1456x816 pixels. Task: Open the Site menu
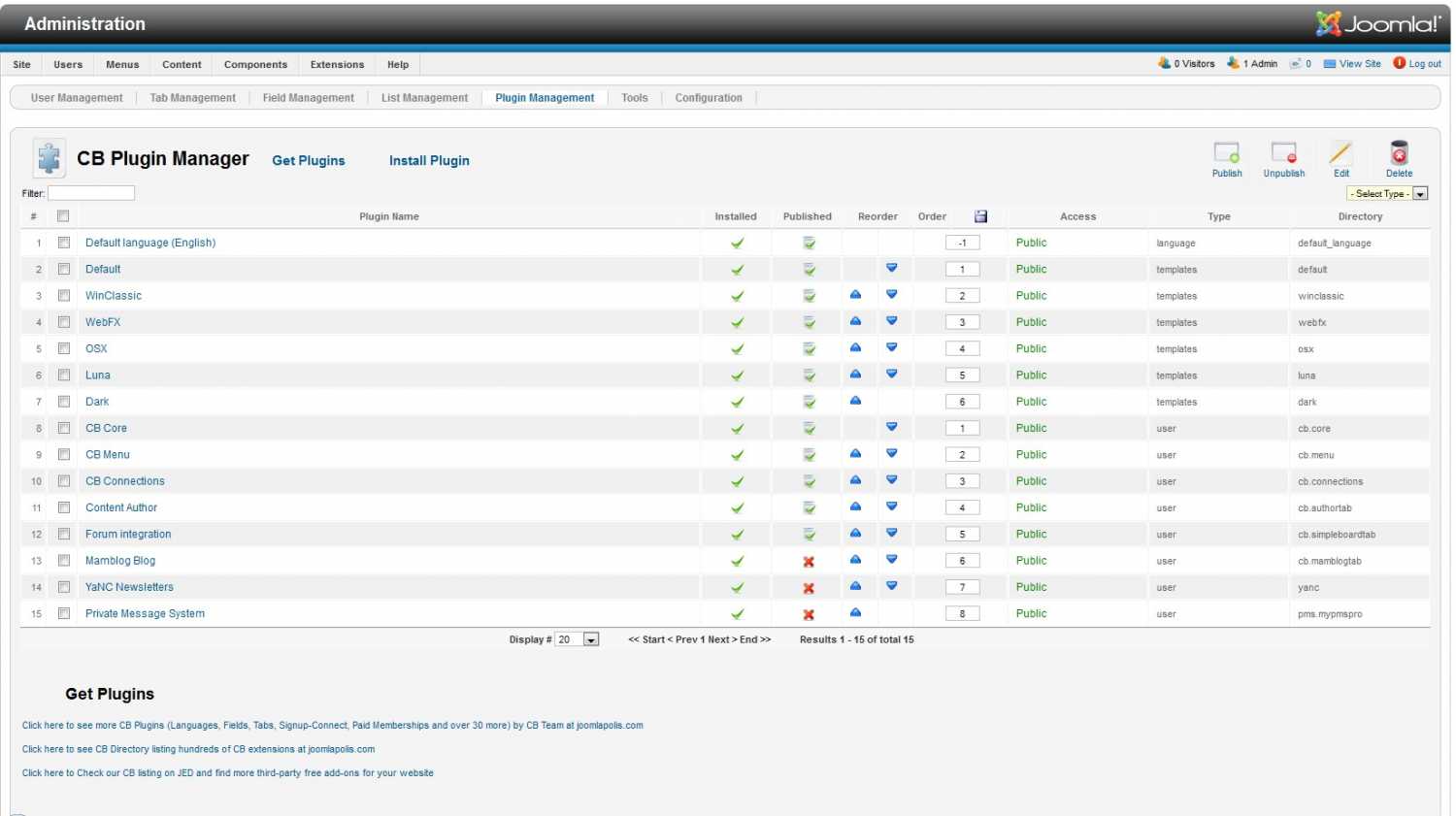pyautogui.click(x=21, y=64)
